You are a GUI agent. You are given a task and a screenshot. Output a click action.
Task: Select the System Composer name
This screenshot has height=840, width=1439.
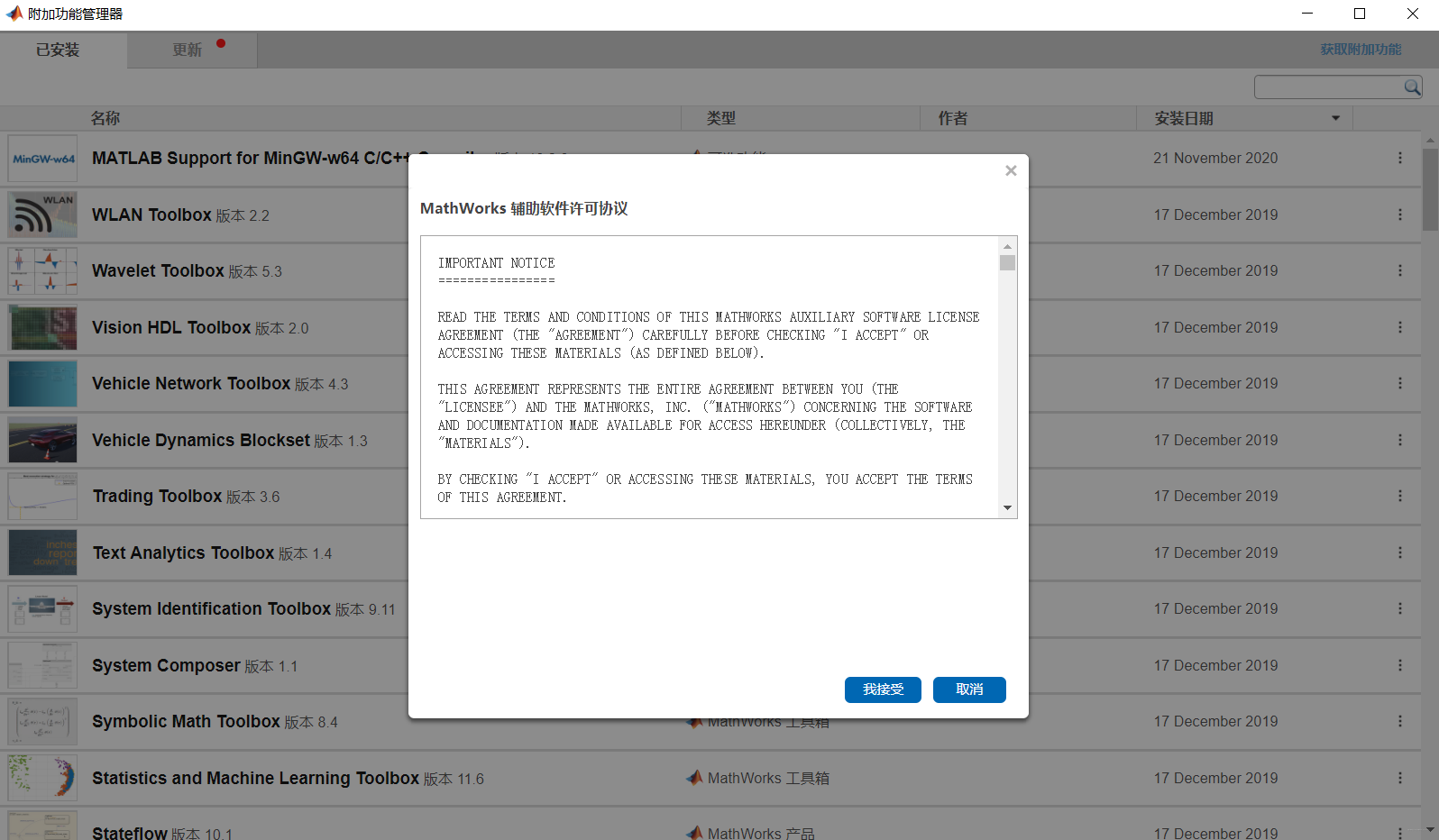(166, 665)
